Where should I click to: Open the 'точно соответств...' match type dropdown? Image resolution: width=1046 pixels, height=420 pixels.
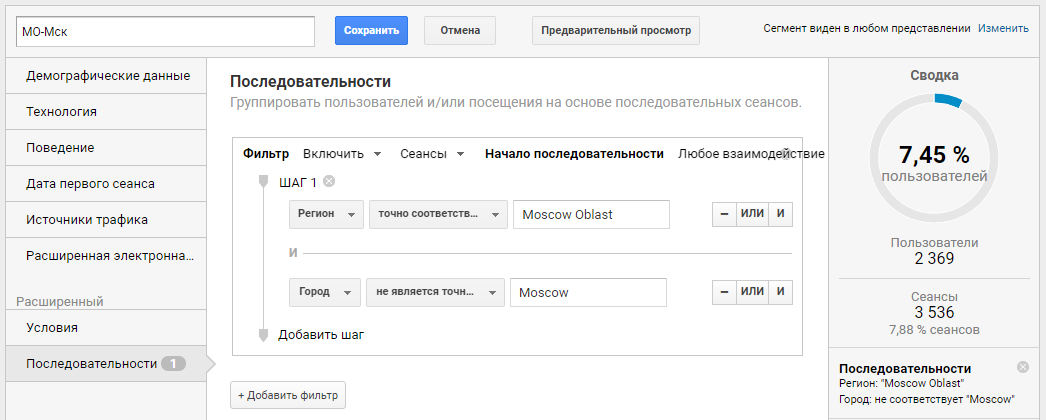click(x=438, y=215)
